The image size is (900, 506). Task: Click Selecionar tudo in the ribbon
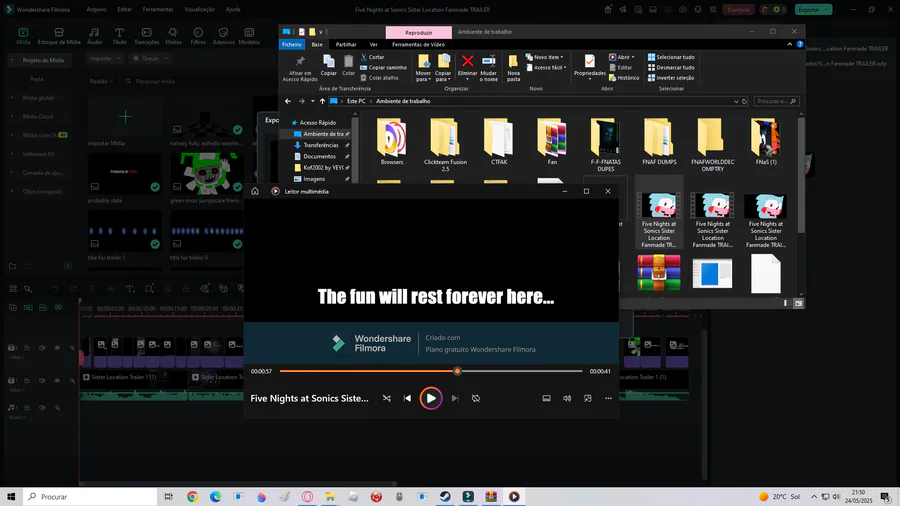point(671,57)
